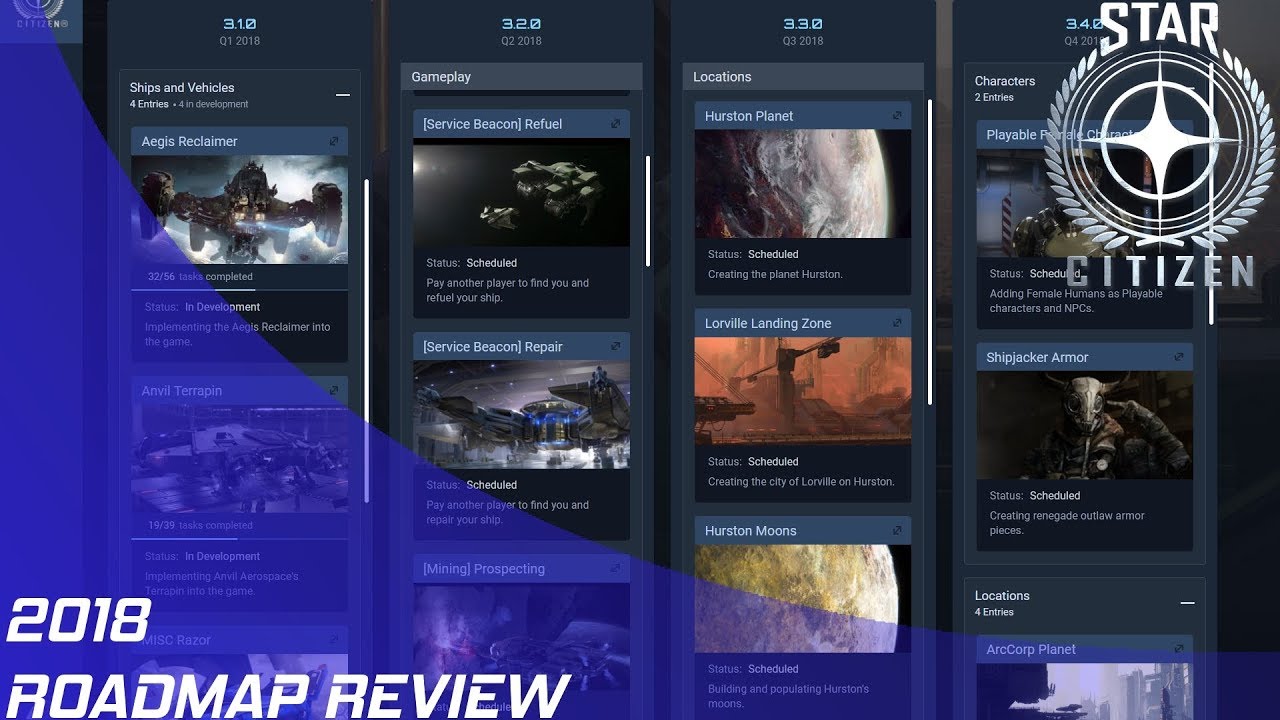Collapse the 3.4.0 Locations section
The image size is (1280, 720).
[x=1187, y=603]
